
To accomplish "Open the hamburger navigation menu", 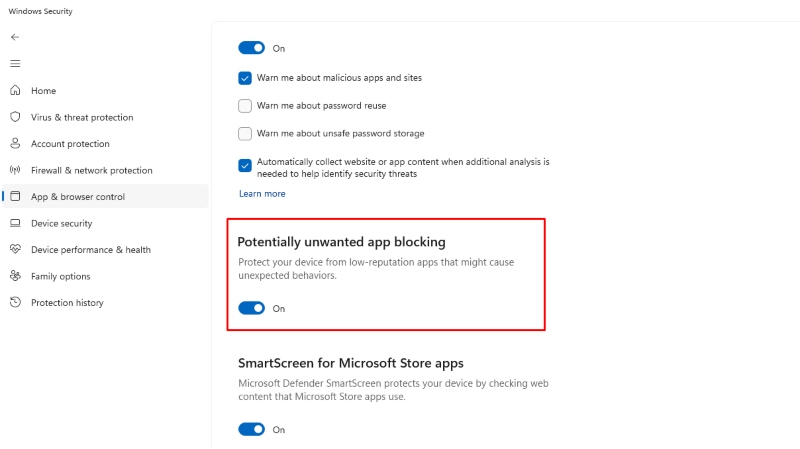I will click(x=15, y=63).
